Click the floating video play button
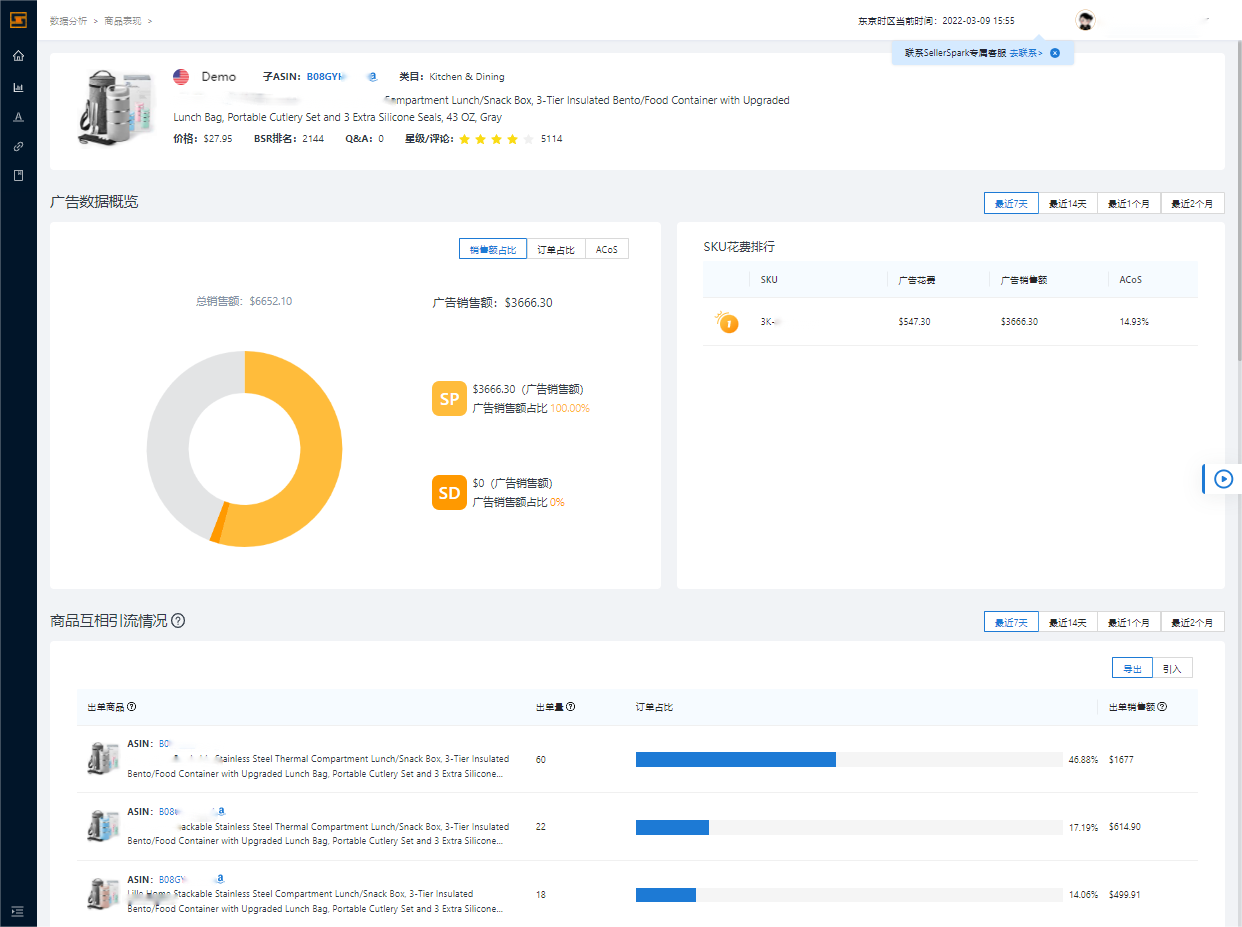Screen dimensions: 1242x927 (1223, 479)
